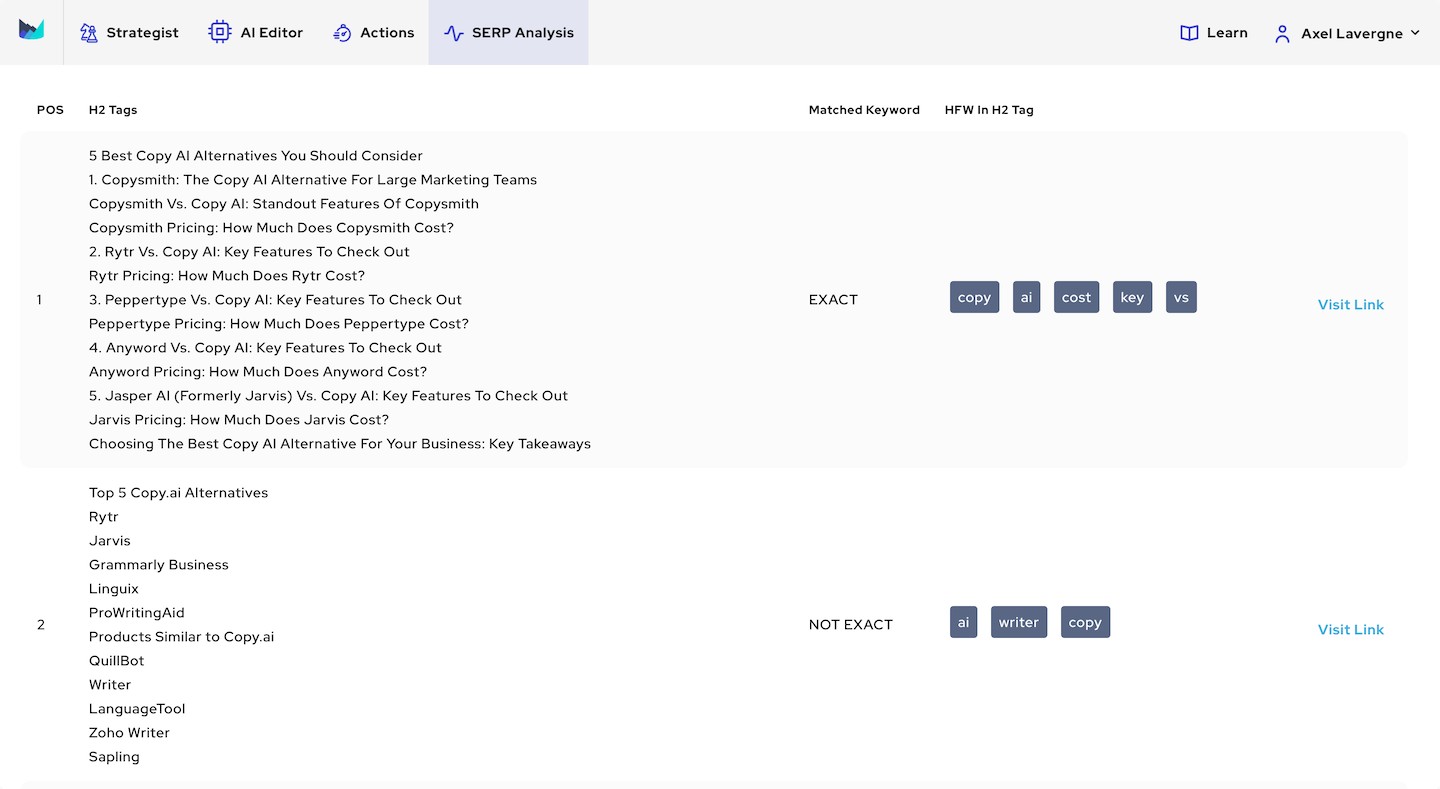
Task: Click the 'writer' keyword tag
Action: [1019, 622]
